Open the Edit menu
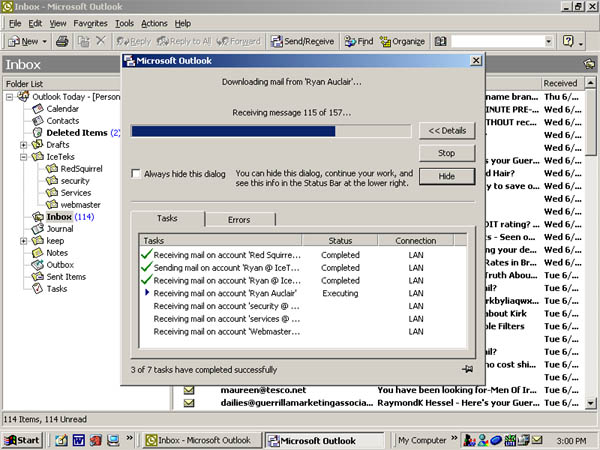600x450 pixels. point(35,23)
